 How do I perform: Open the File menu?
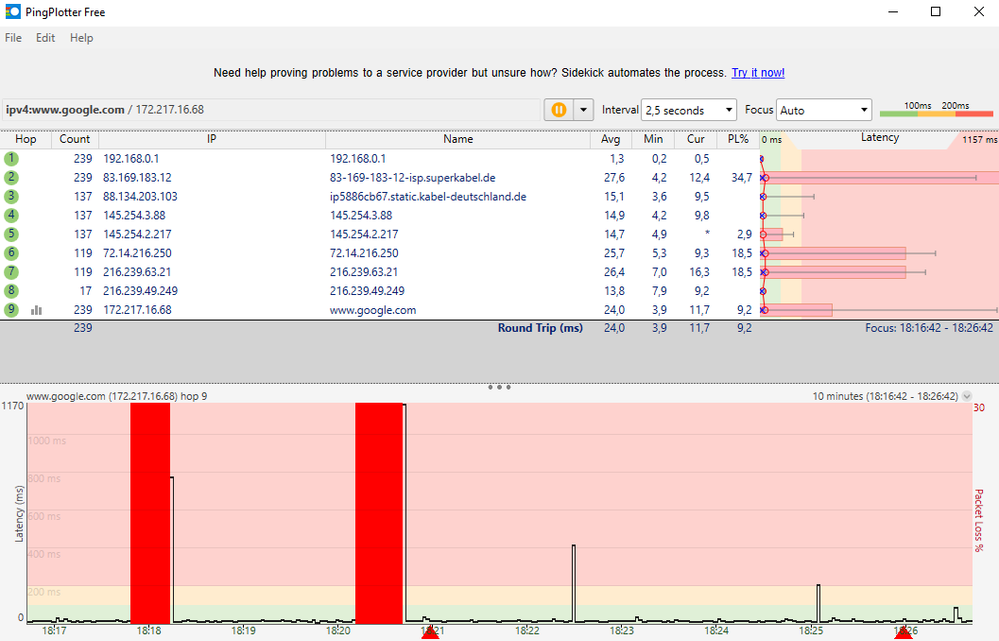pos(13,38)
